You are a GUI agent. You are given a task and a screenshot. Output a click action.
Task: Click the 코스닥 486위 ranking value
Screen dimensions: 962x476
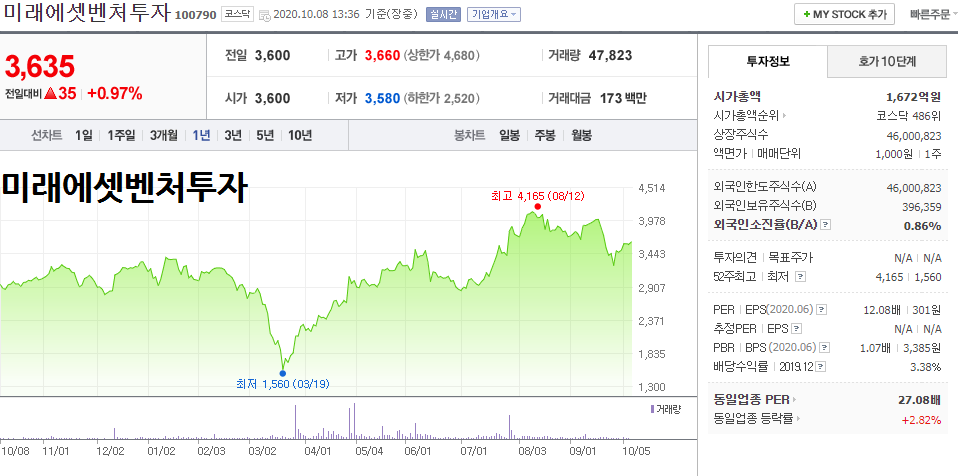click(x=909, y=115)
